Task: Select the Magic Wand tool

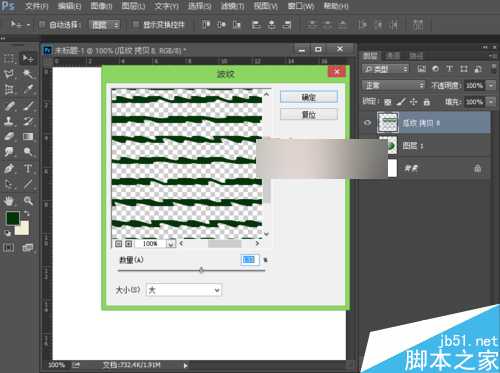Action: click(x=28, y=74)
